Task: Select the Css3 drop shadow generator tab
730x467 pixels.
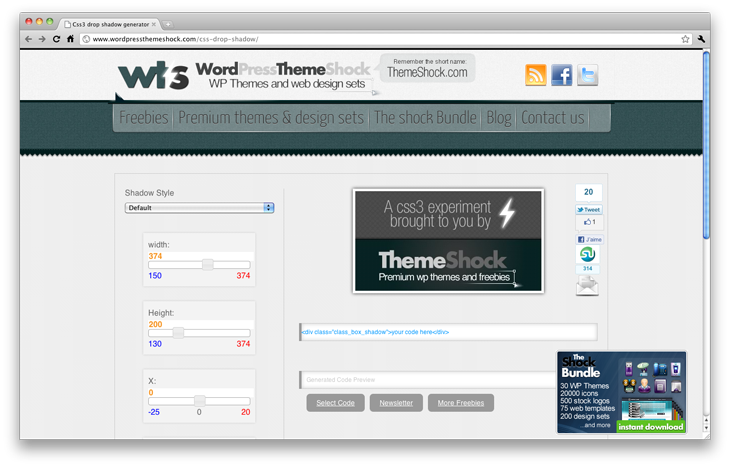Action: click(110, 24)
